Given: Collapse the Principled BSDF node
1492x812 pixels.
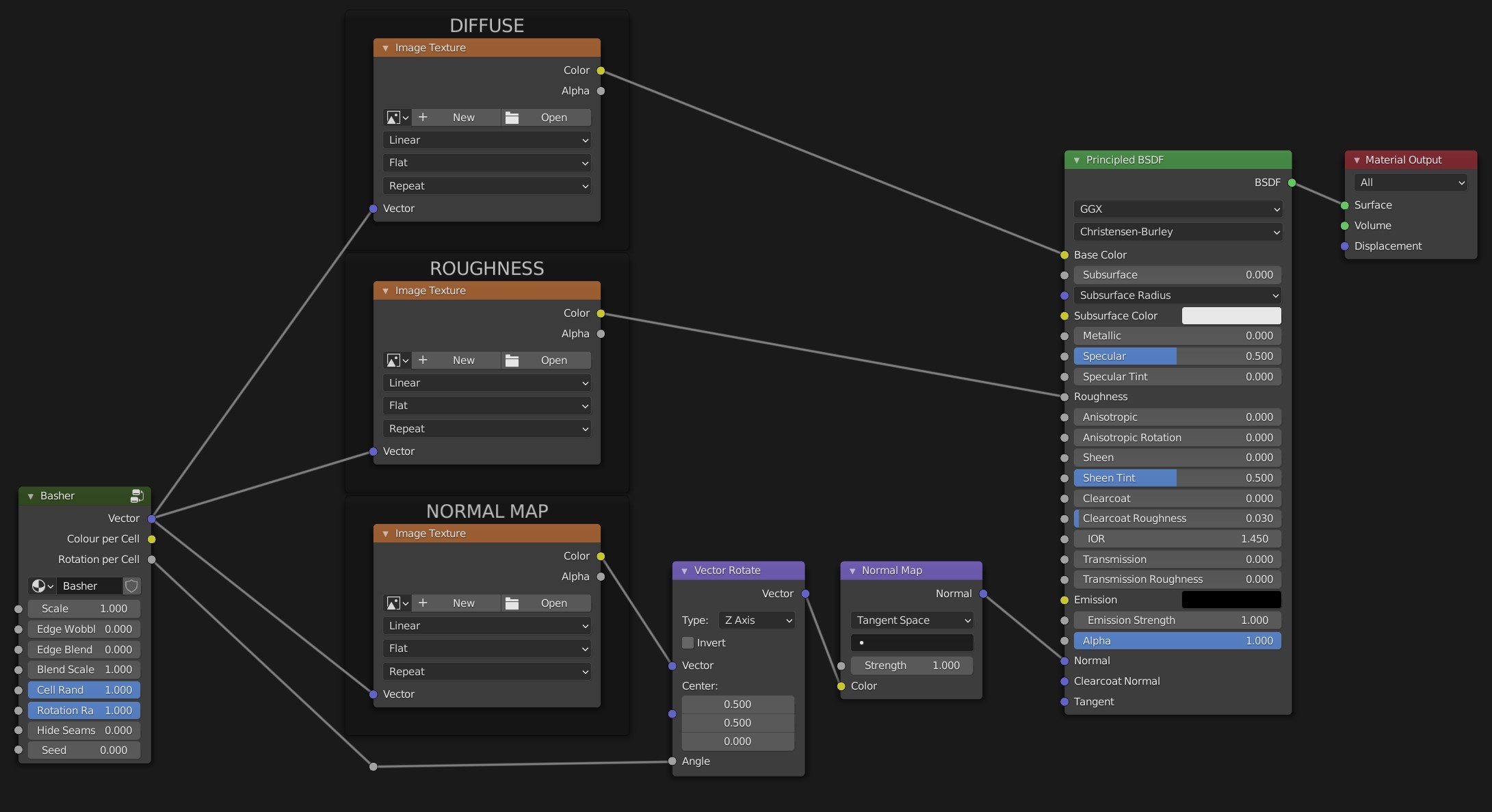Looking at the screenshot, I should click(1077, 160).
